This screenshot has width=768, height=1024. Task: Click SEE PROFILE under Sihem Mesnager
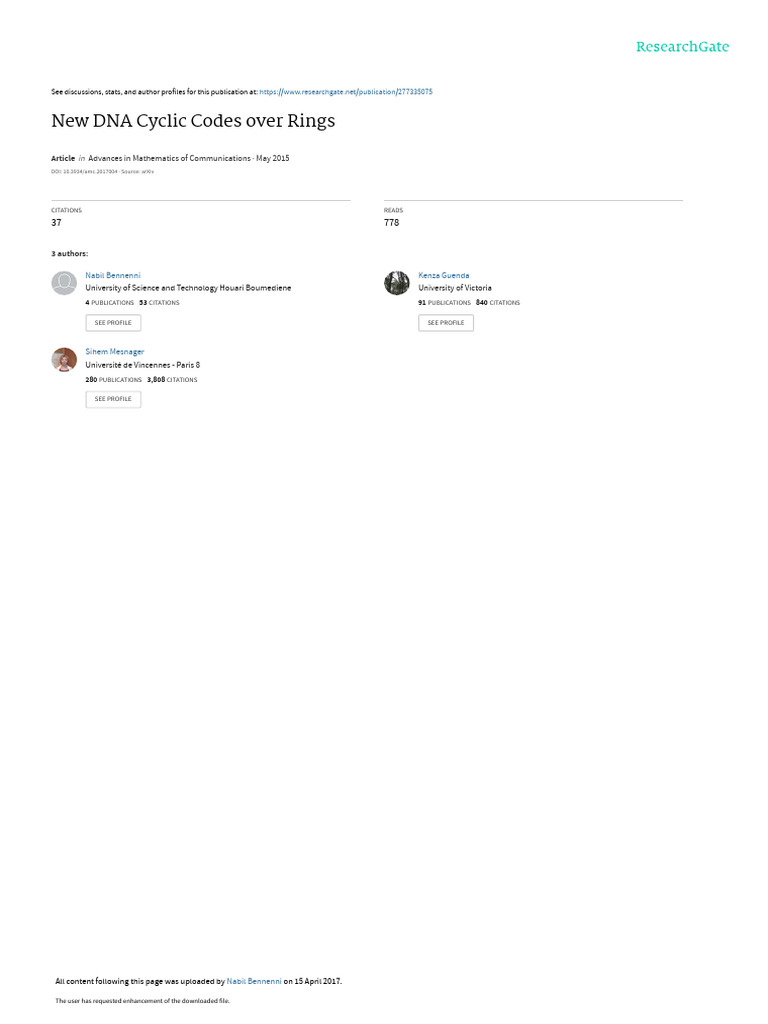pyautogui.click(x=113, y=399)
